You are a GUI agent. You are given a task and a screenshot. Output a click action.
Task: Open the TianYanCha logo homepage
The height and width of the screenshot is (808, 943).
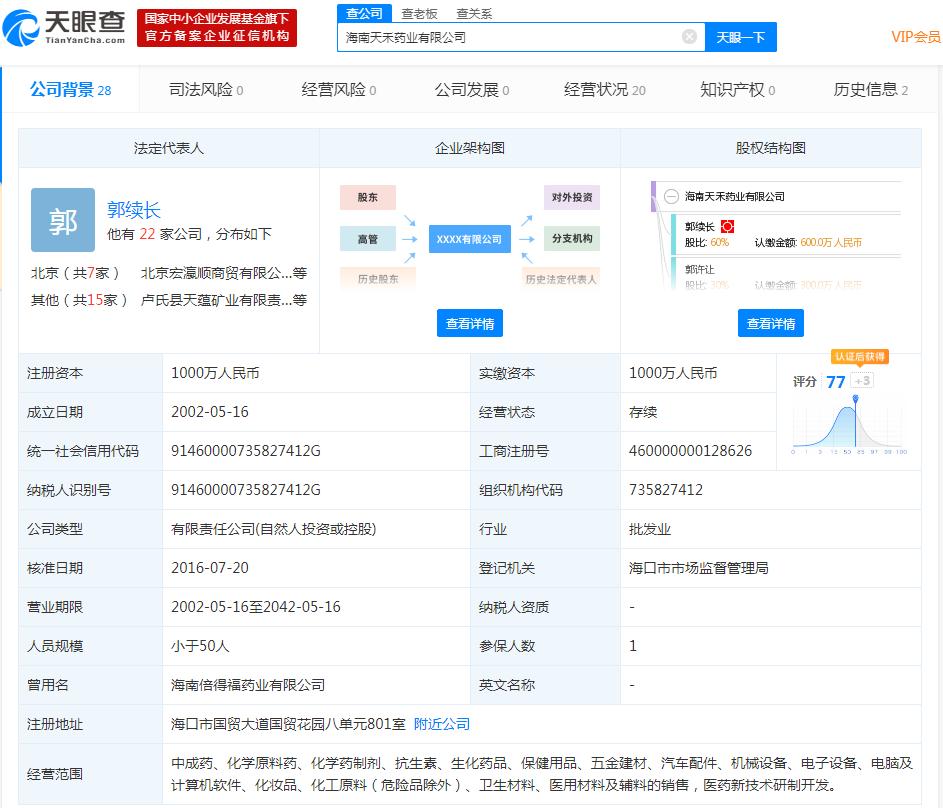click(64, 28)
